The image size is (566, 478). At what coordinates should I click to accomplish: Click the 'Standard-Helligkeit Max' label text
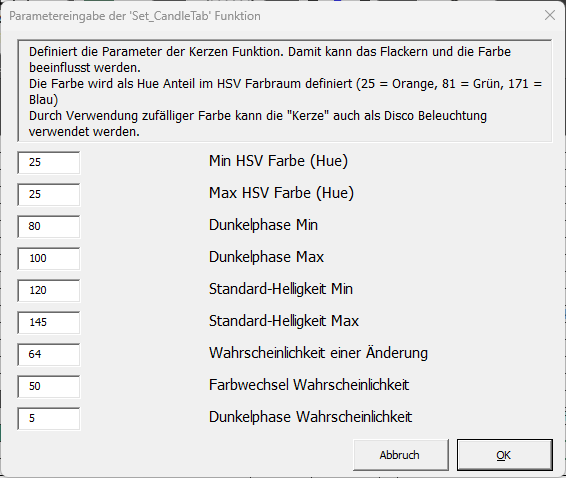click(284, 321)
